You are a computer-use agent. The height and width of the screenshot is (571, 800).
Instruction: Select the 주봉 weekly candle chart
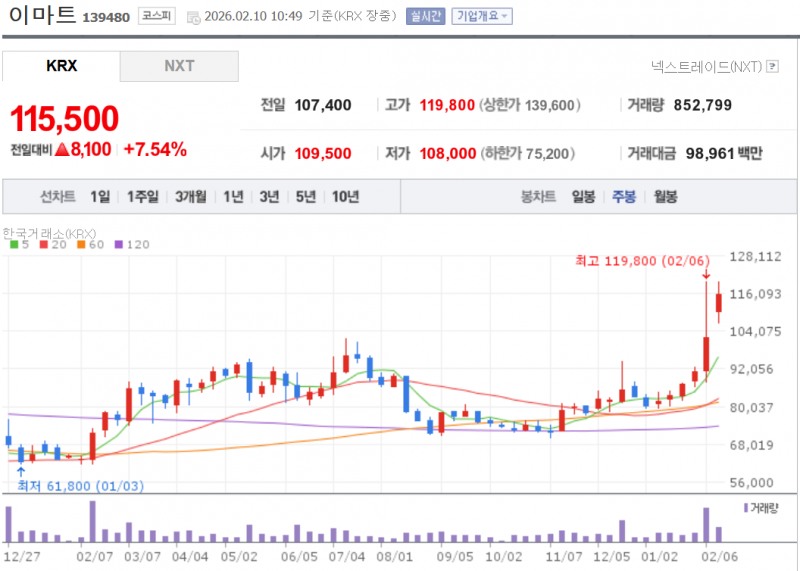[624, 196]
